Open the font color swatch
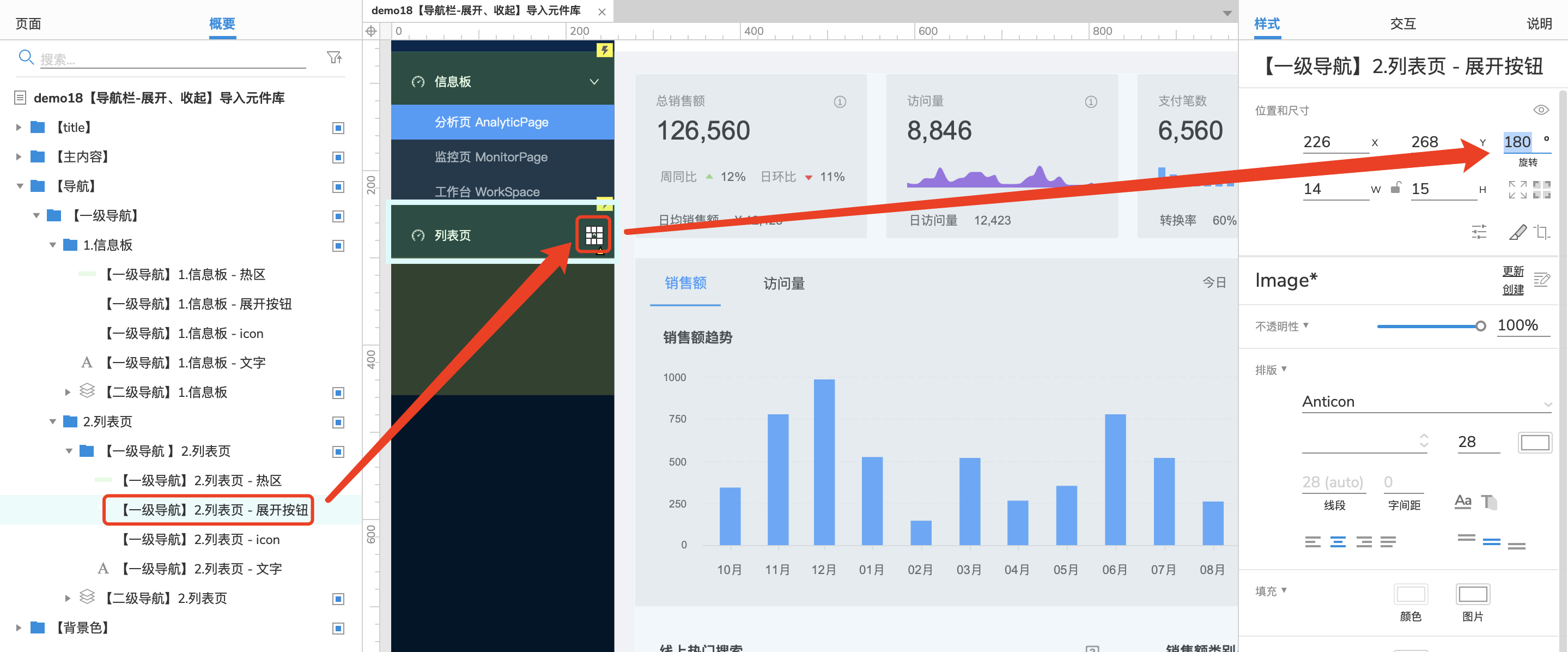This screenshot has width=1568, height=652. tap(1535, 442)
